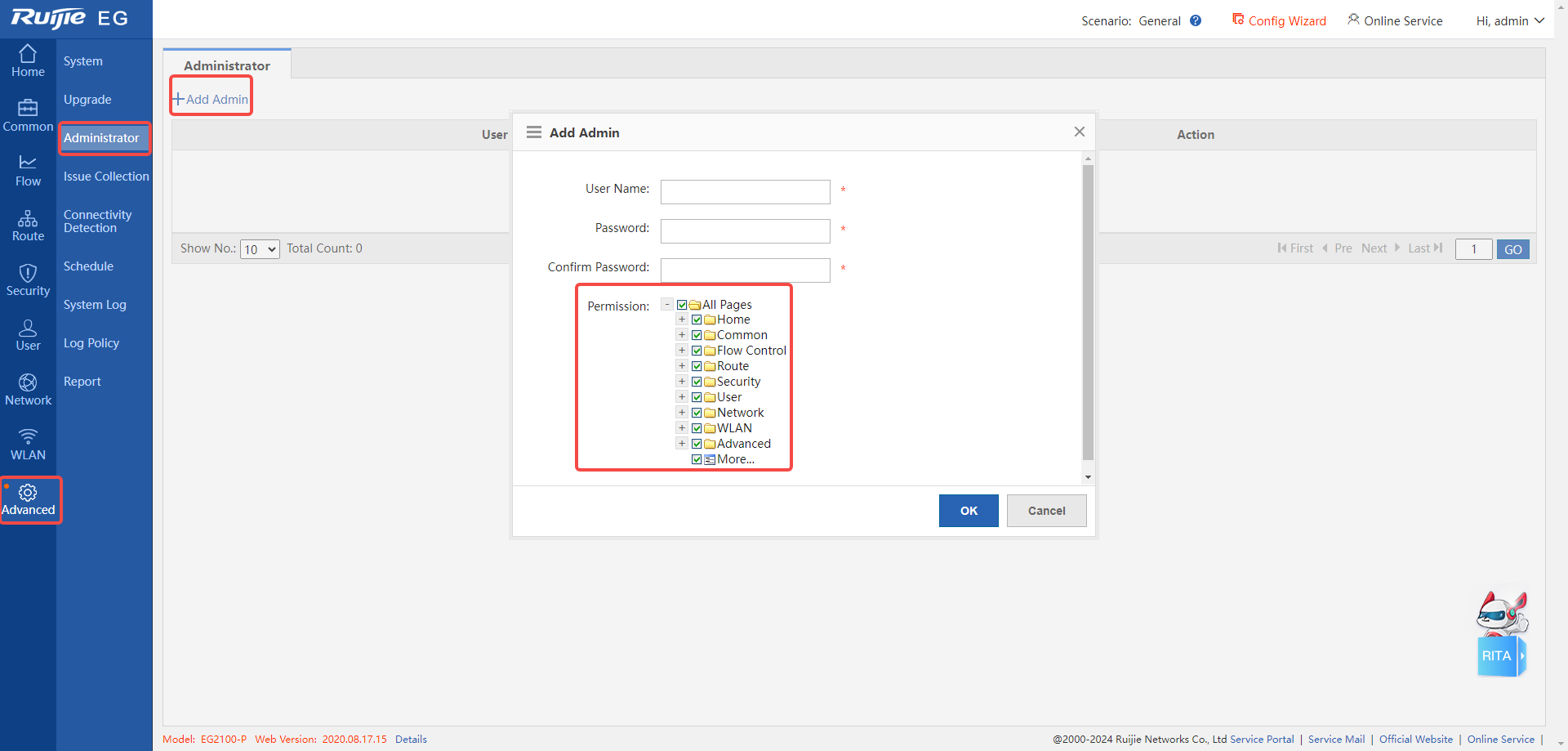Click the RITA robot assistant icon
The height and width of the screenshot is (751, 1568).
1501,635
